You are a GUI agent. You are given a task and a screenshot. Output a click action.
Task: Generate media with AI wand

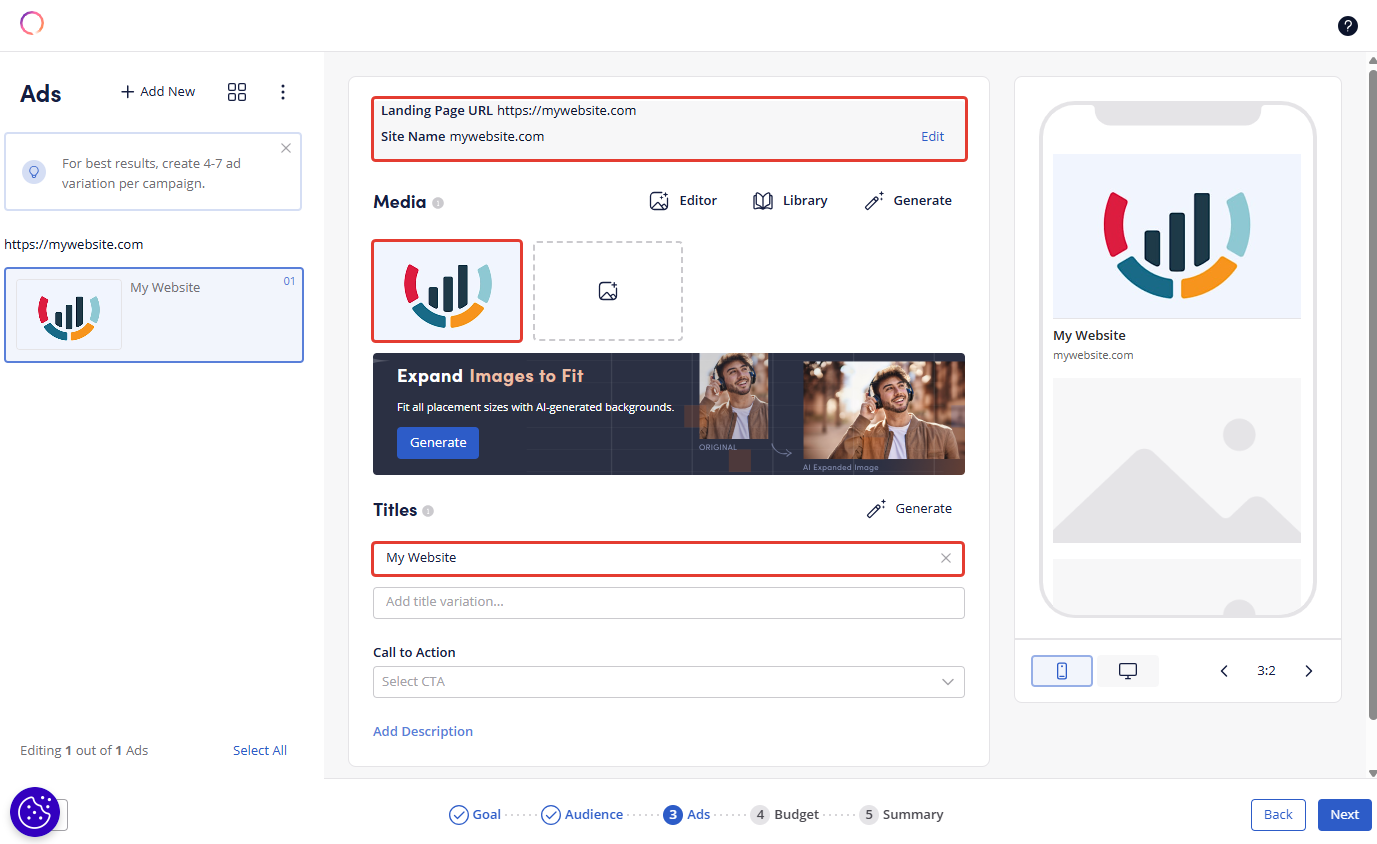pos(908,201)
